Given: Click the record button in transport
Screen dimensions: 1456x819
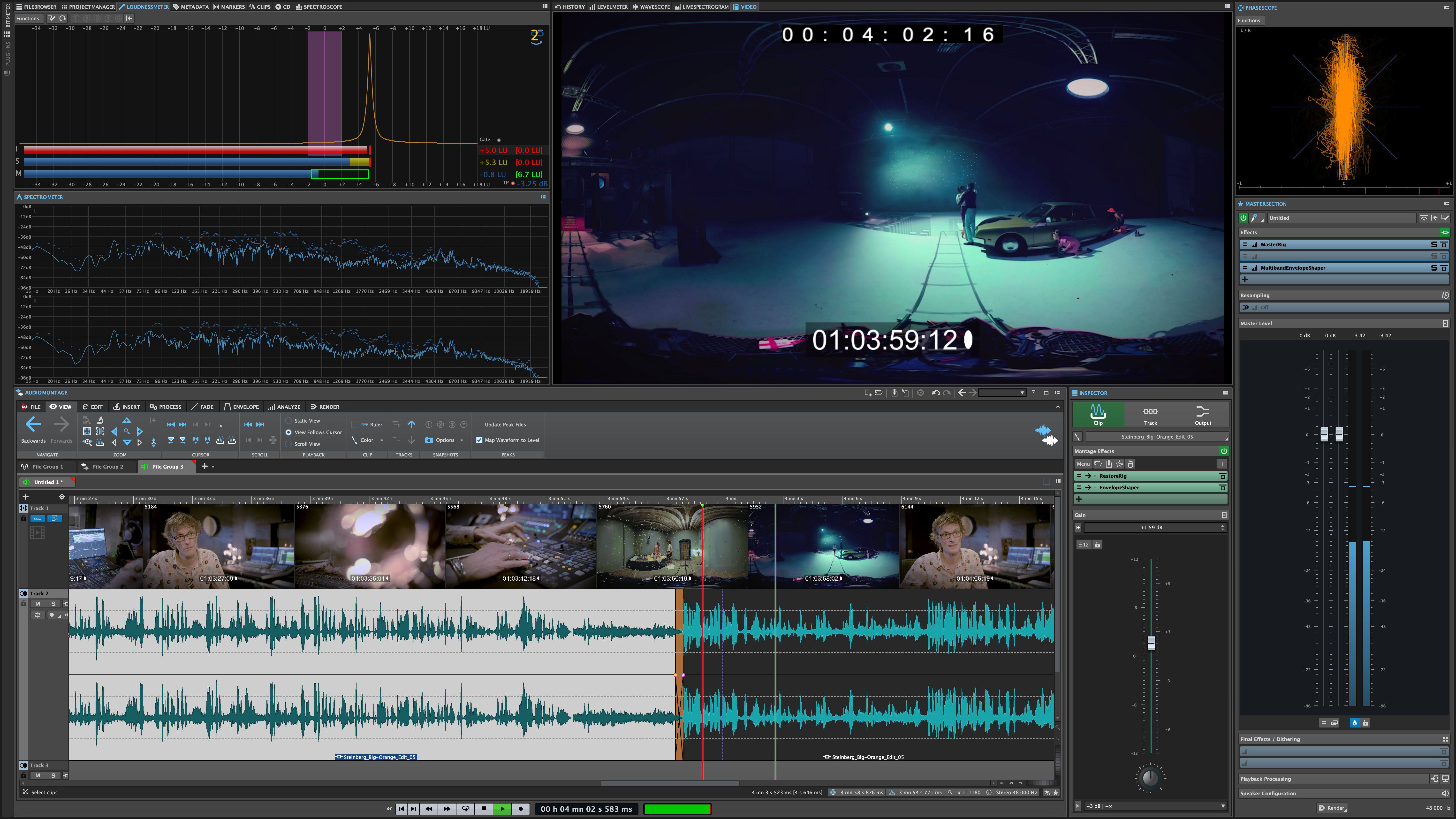Looking at the screenshot, I should point(521,809).
